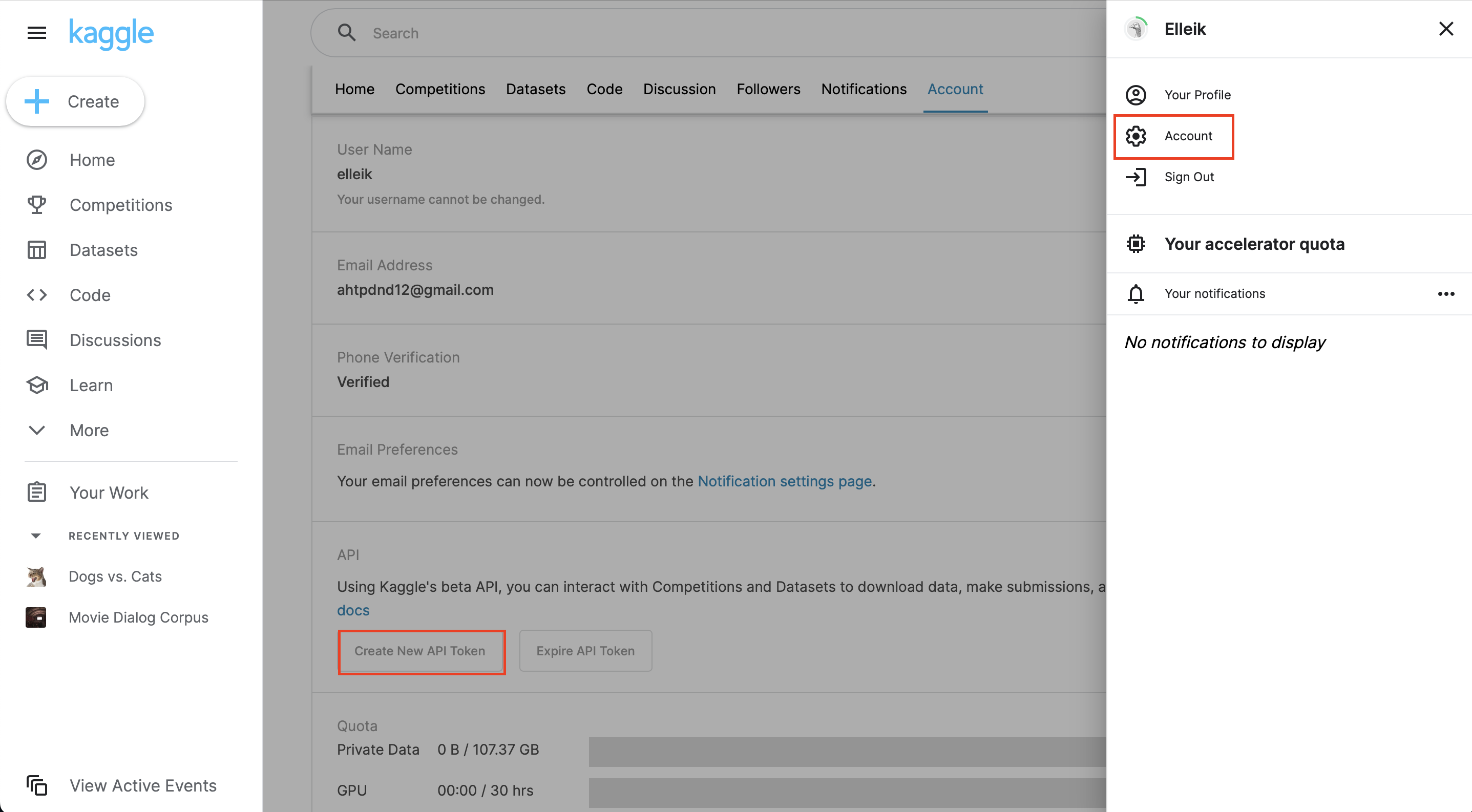This screenshot has width=1472, height=812.
Task: Click Expire API Token button
Action: (x=585, y=651)
